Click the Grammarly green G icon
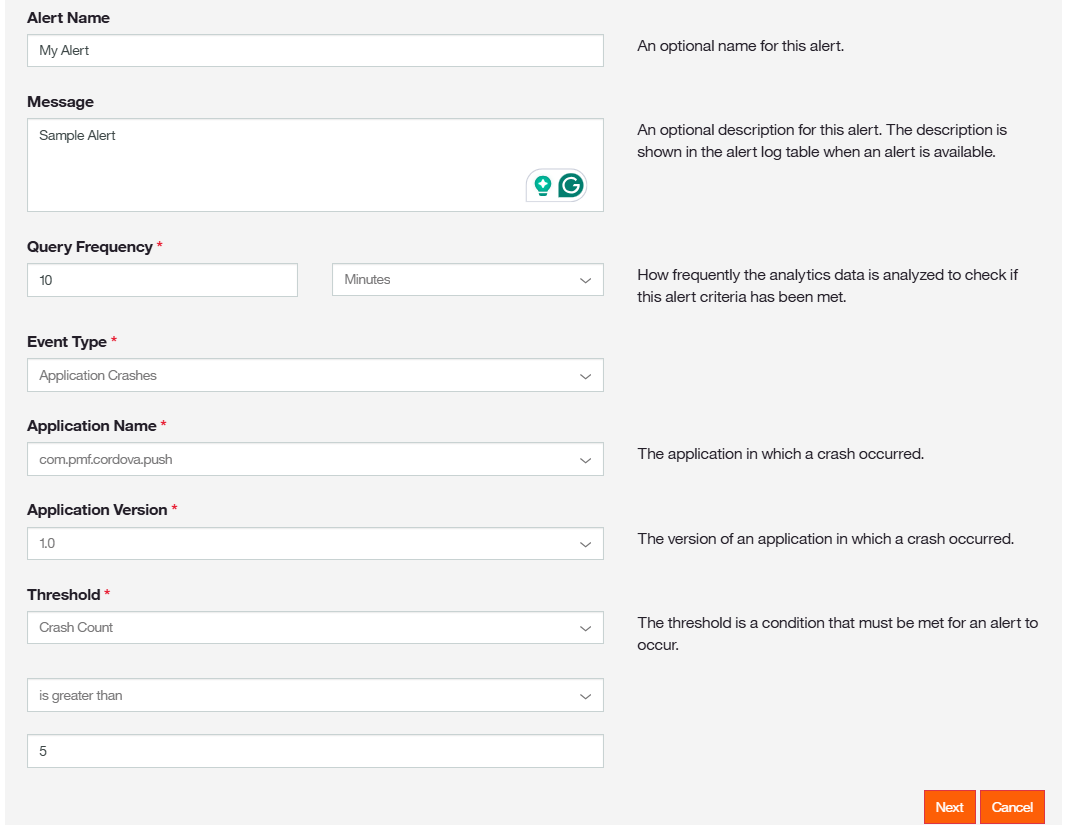The height and width of the screenshot is (825, 1069). click(x=571, y=185)
